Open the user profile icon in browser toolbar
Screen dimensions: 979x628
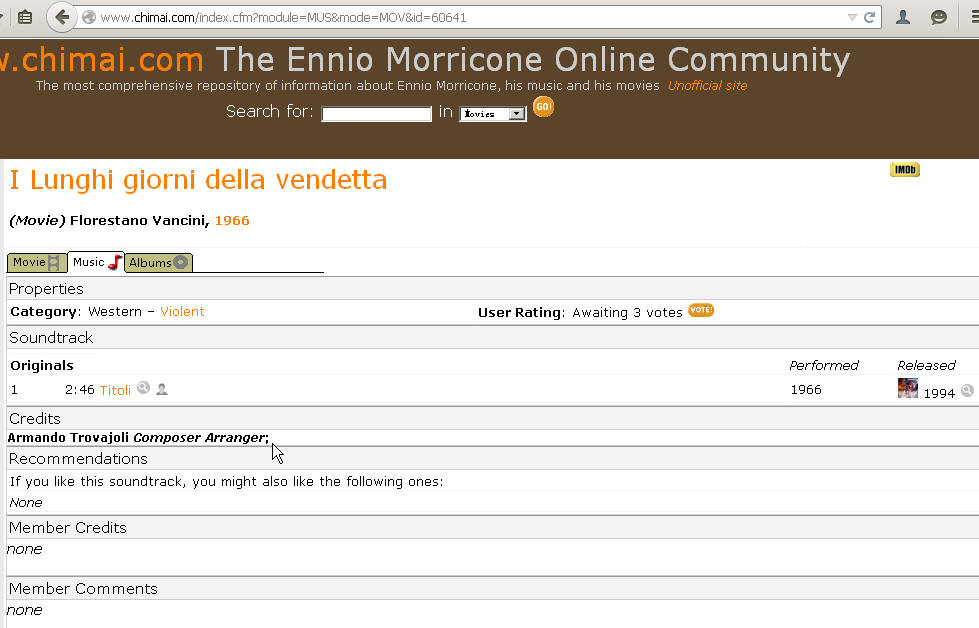(903, 17)
